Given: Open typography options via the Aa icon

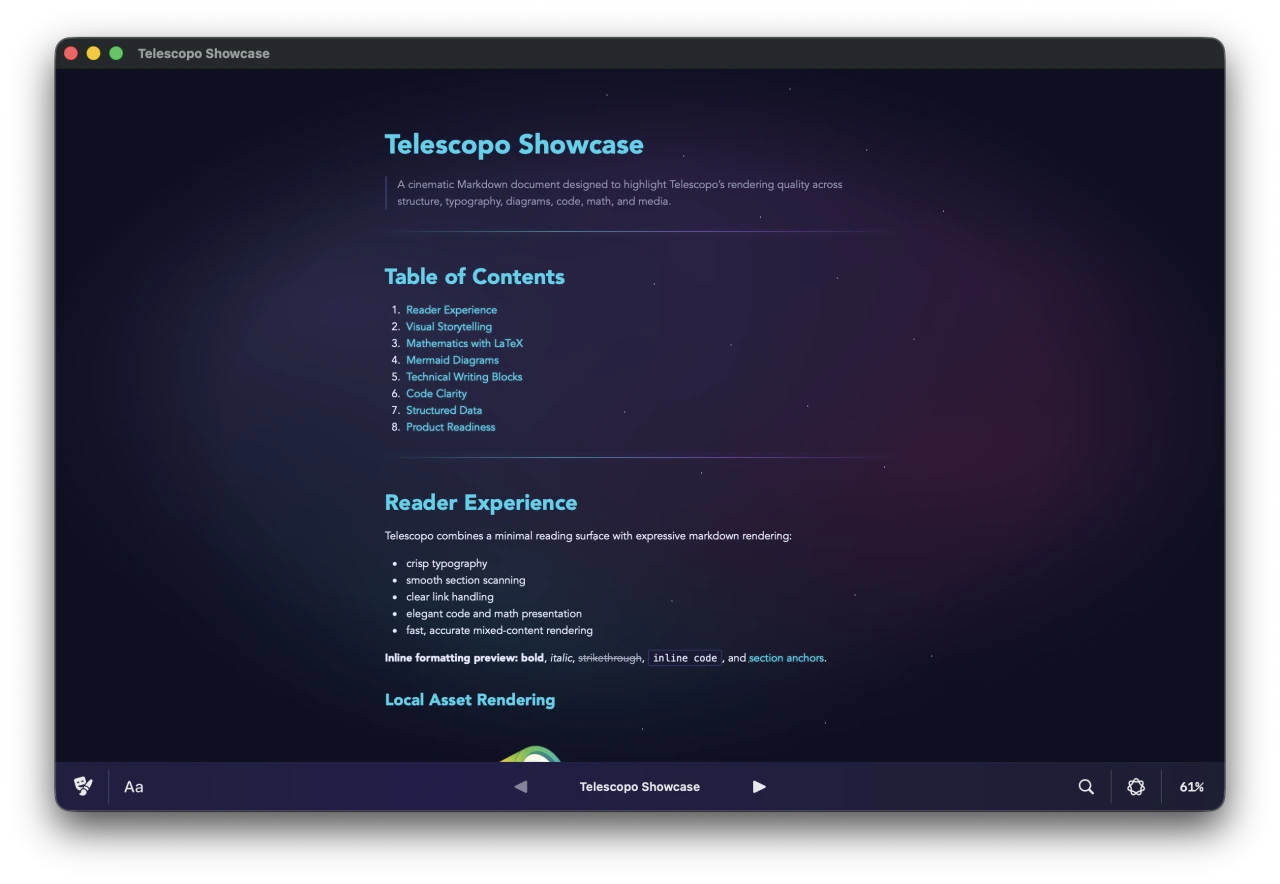Looking at the screenshot, I should pos(133,787).
